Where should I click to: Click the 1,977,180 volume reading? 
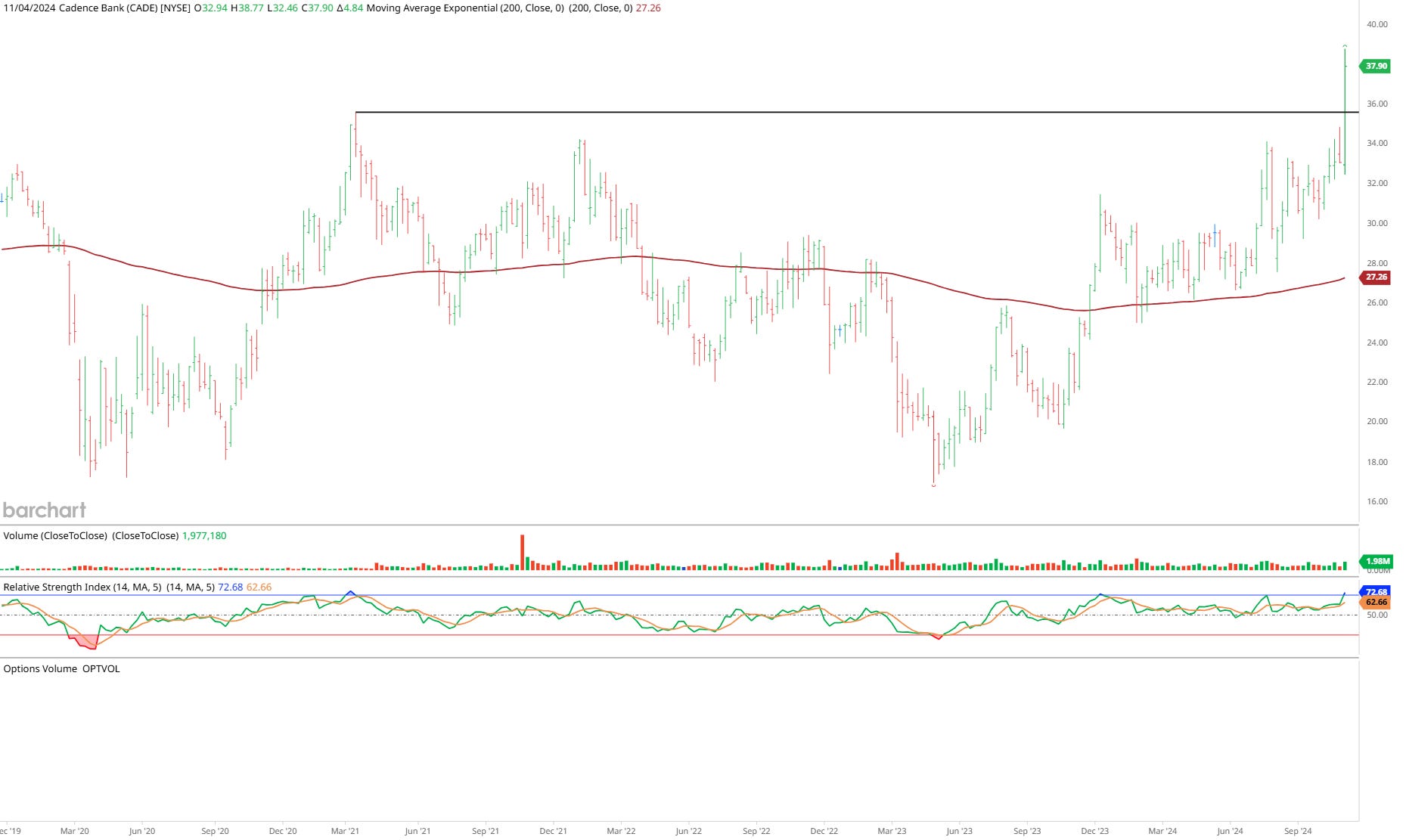pos(204,535)
